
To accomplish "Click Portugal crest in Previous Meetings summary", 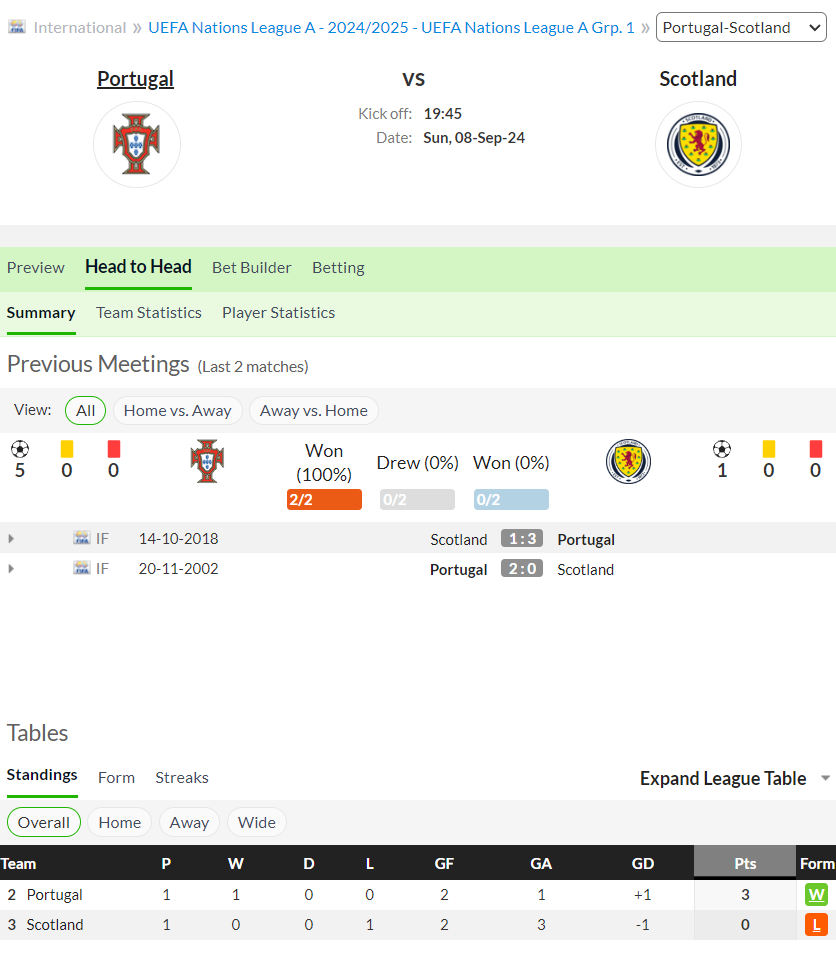I will click(x=207, y=461).
